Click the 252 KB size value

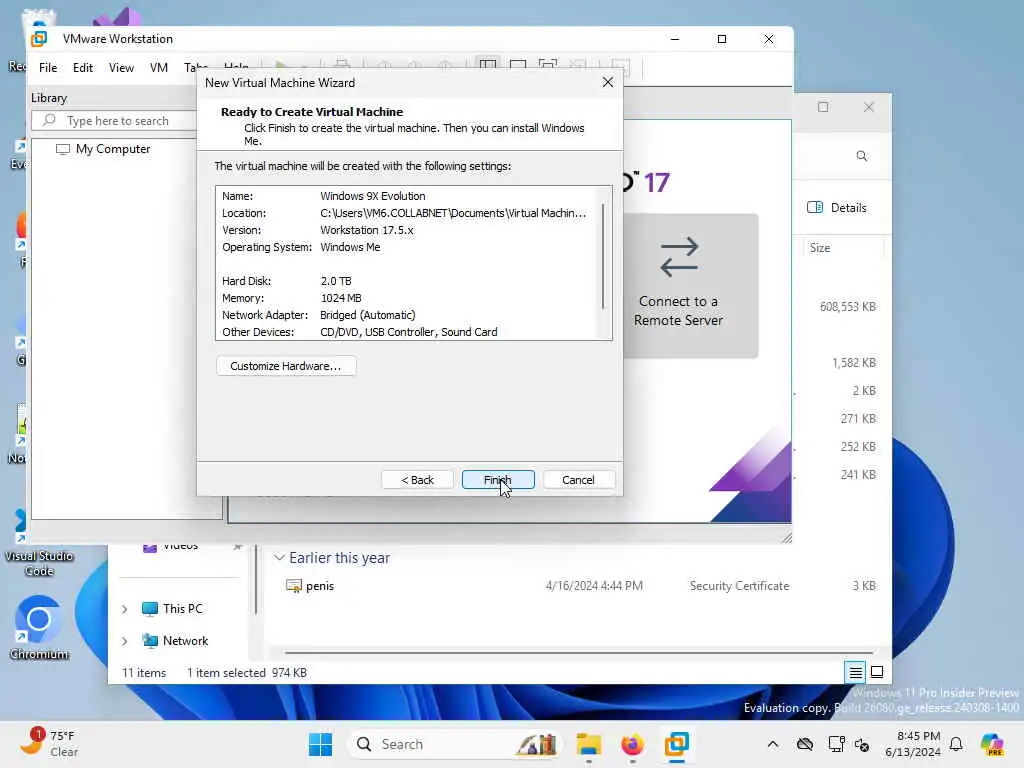click(858, 447)
